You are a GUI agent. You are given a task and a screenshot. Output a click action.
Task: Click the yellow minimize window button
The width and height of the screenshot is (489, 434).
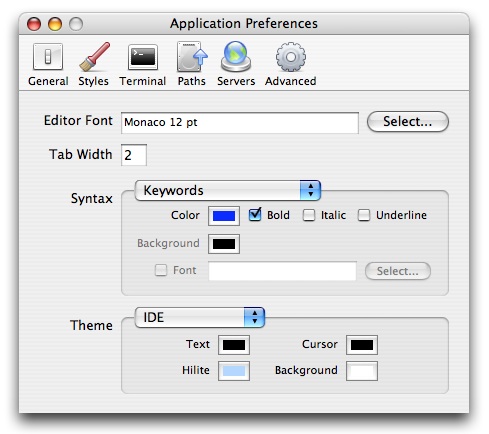tap(55, 24)
